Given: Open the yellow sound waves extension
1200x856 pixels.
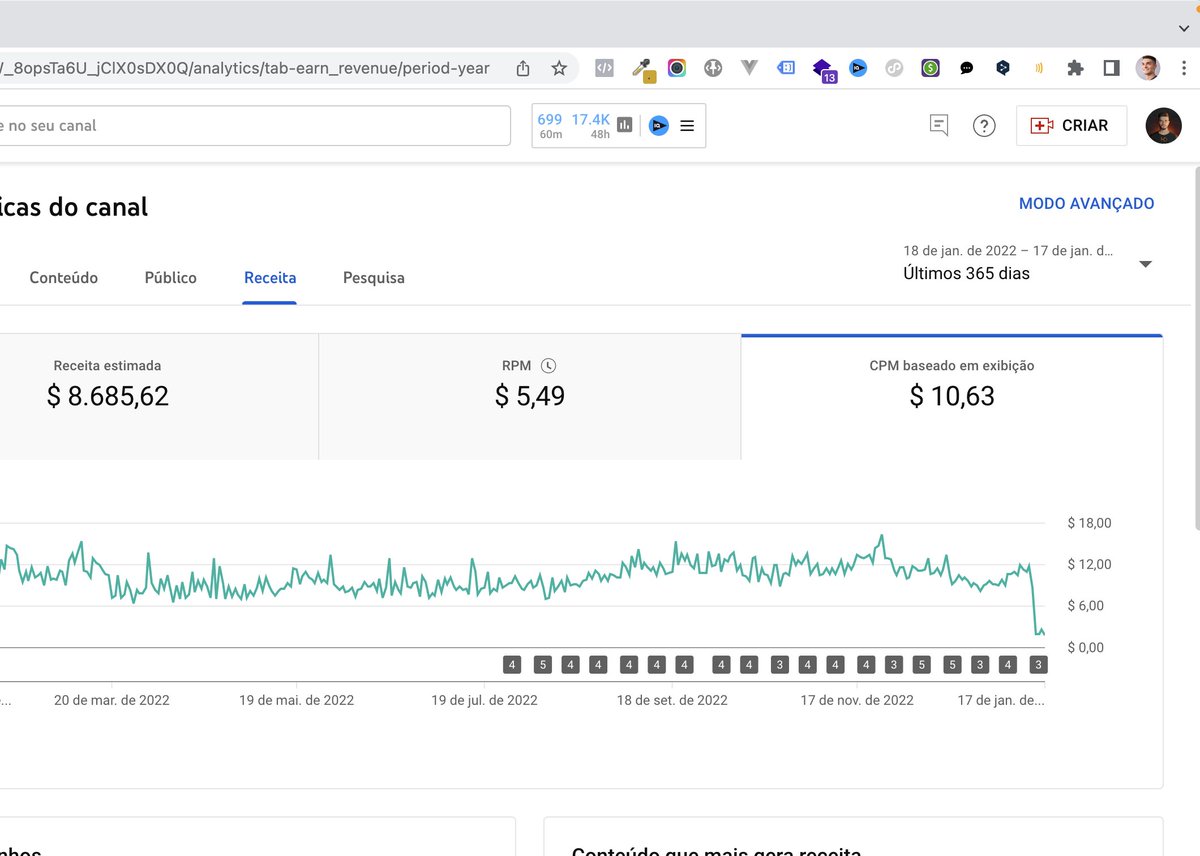Looking at the screenshot, I should point(1039,68).
